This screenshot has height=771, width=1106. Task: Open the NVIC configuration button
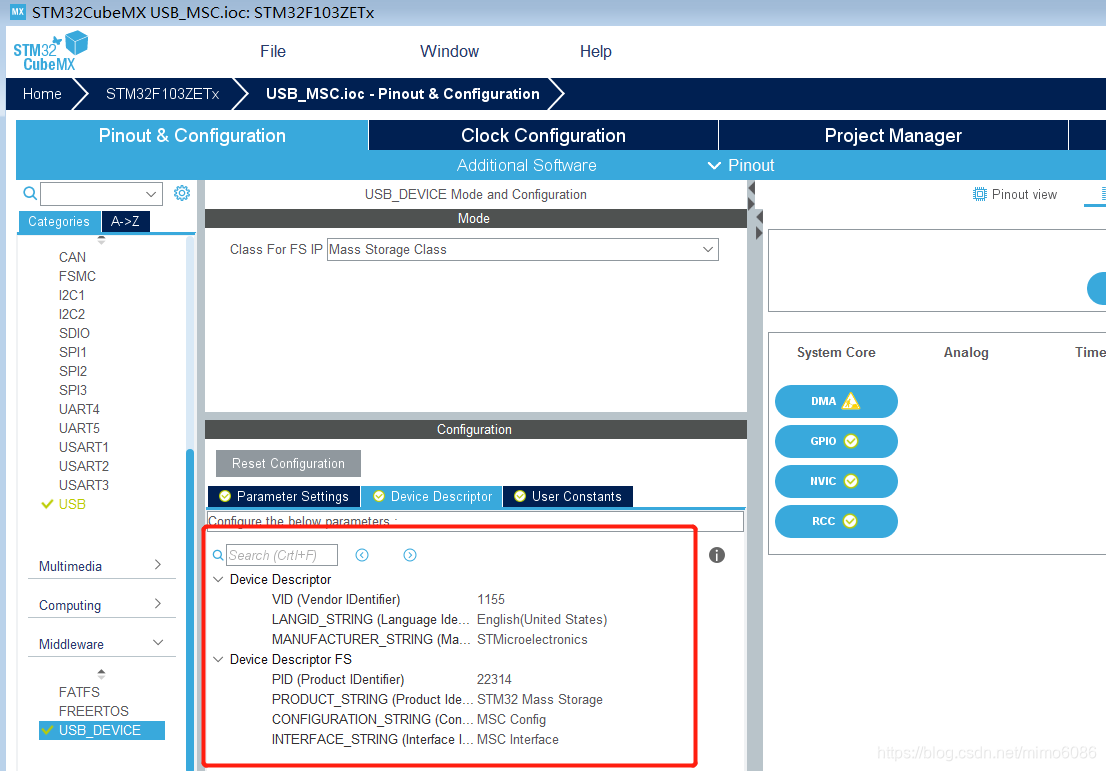click(x=836, y=481)
